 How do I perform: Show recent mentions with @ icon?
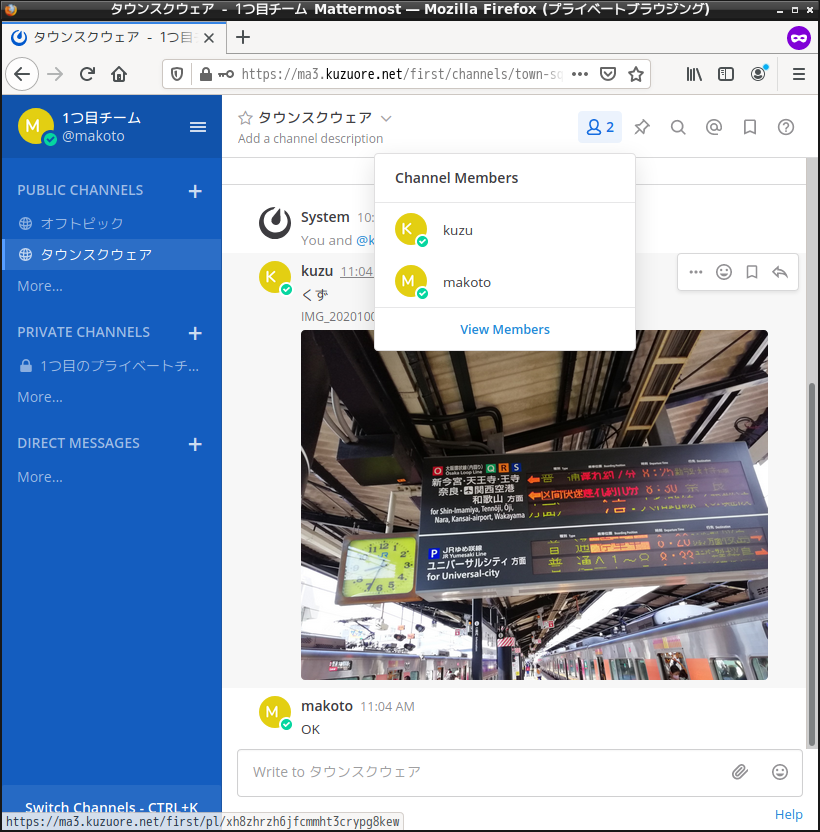714,127
